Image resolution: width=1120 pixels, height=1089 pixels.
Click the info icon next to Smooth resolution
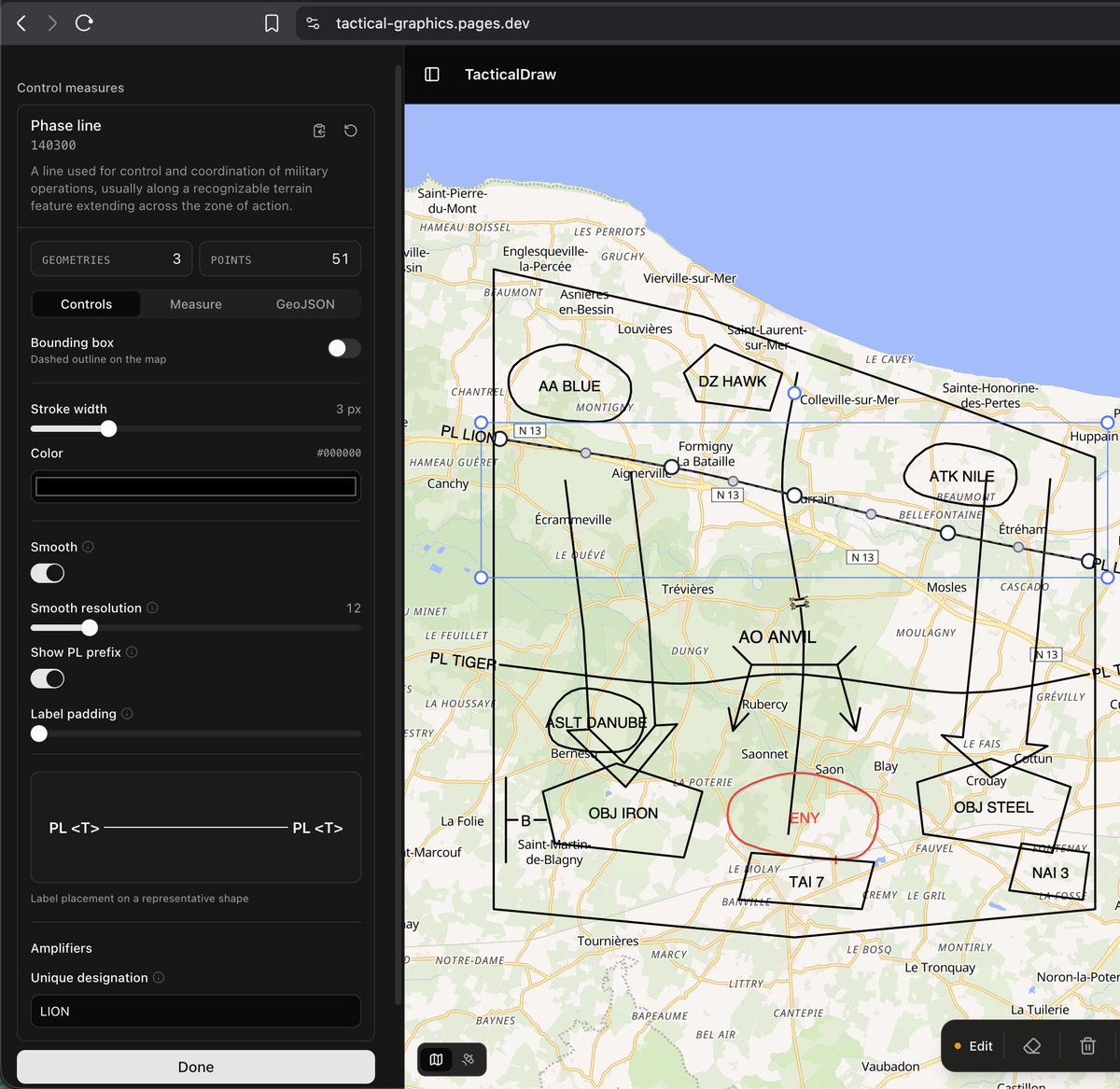(152, 607)
